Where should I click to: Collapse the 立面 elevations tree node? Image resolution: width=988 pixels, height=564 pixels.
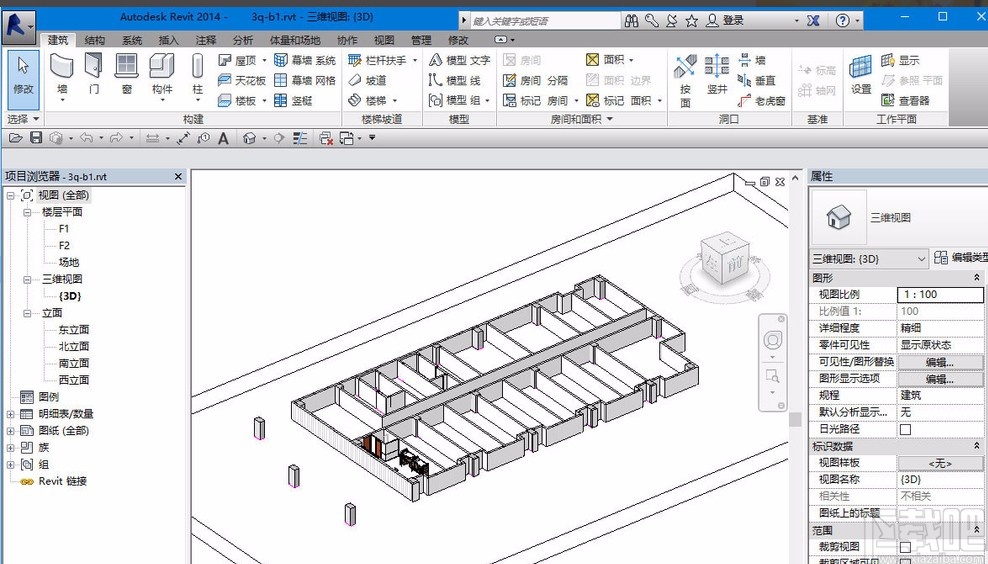27,313
